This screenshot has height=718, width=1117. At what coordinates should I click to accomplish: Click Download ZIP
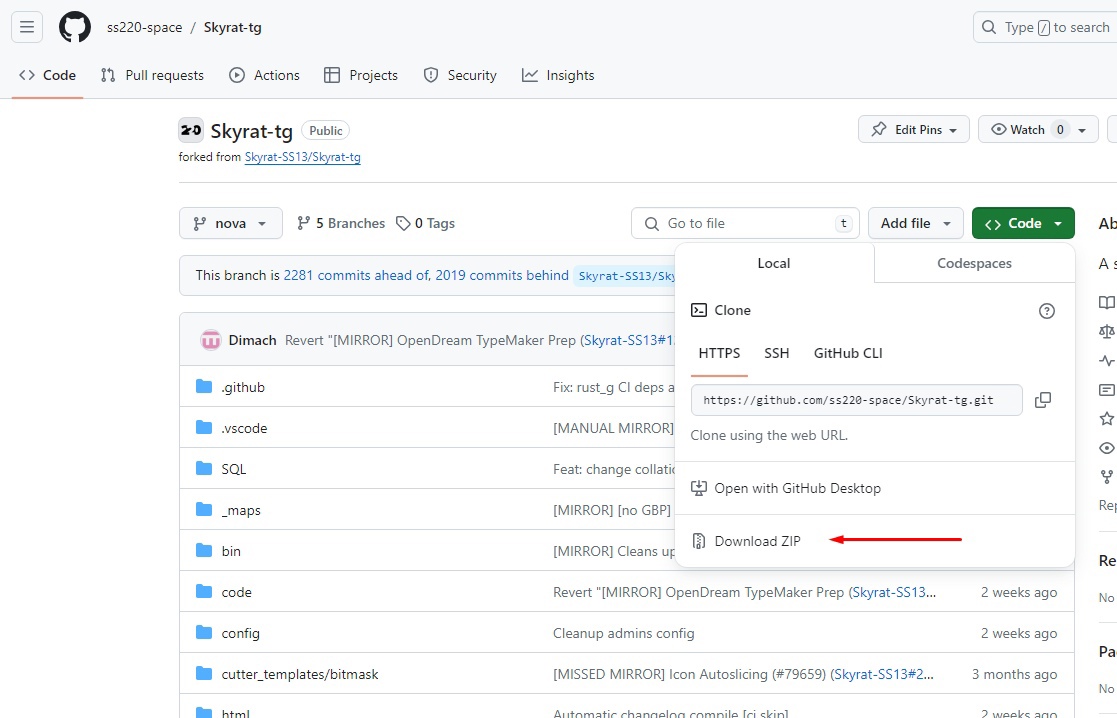(x=757, y=541)
